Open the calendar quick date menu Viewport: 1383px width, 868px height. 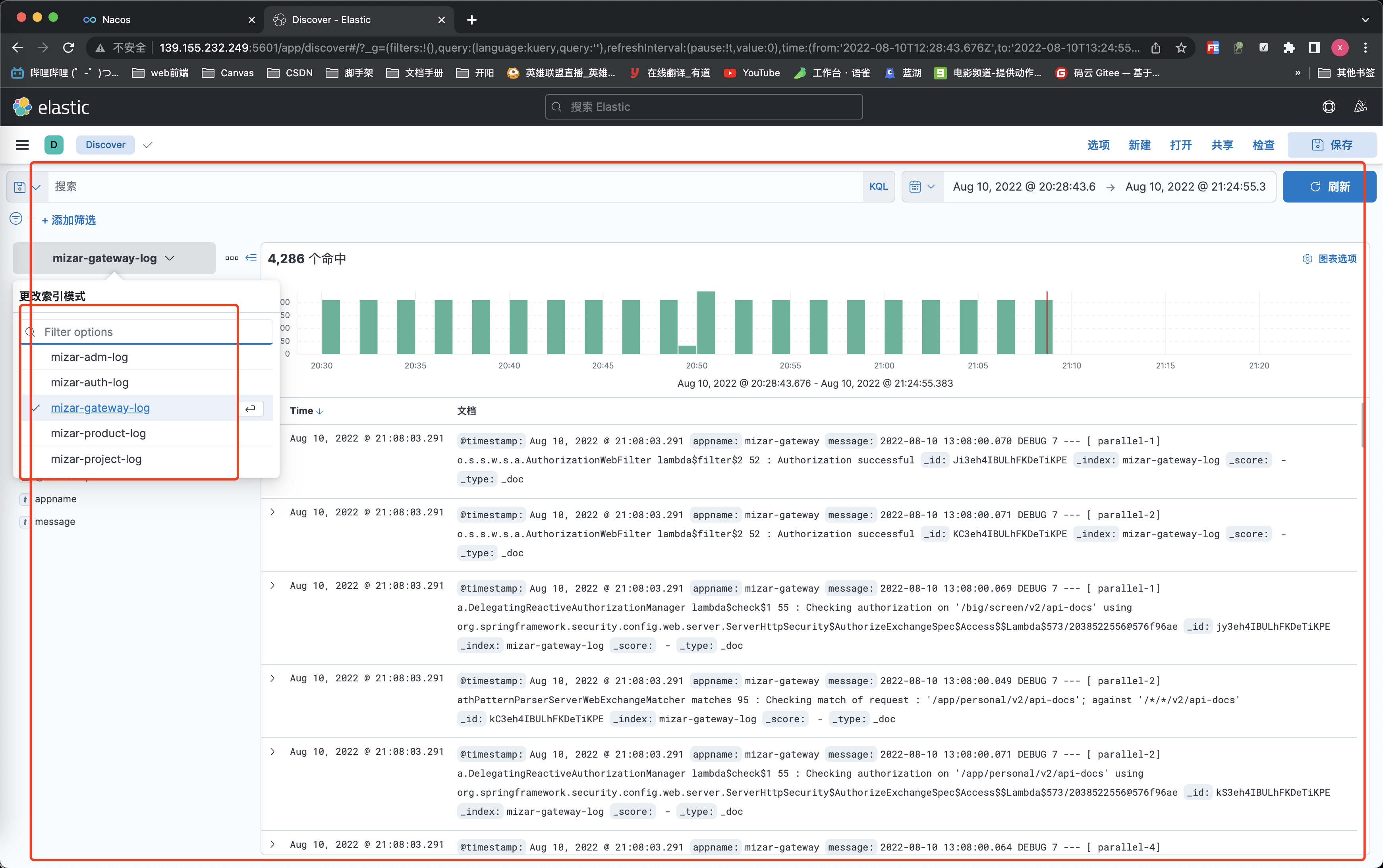[x=922, y=187]
